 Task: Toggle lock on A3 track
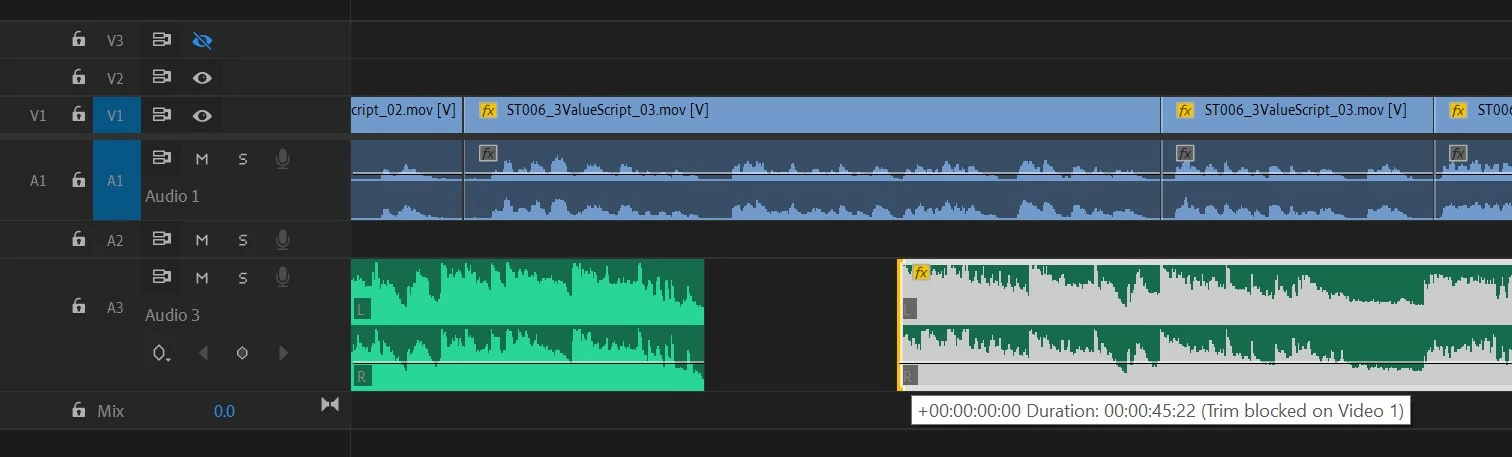coord(78,307)
